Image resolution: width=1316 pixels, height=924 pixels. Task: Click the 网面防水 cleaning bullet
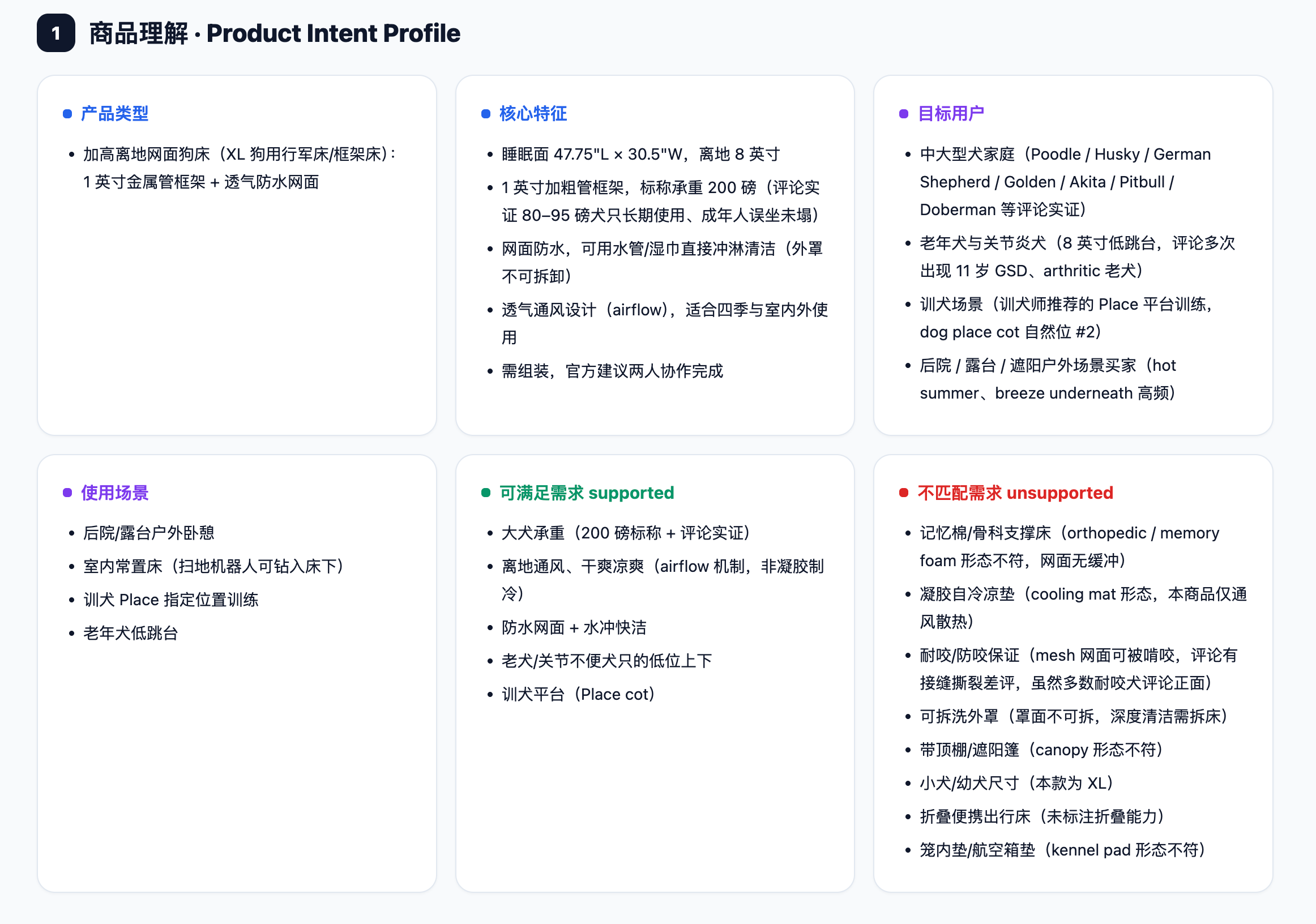click(663, 263)
